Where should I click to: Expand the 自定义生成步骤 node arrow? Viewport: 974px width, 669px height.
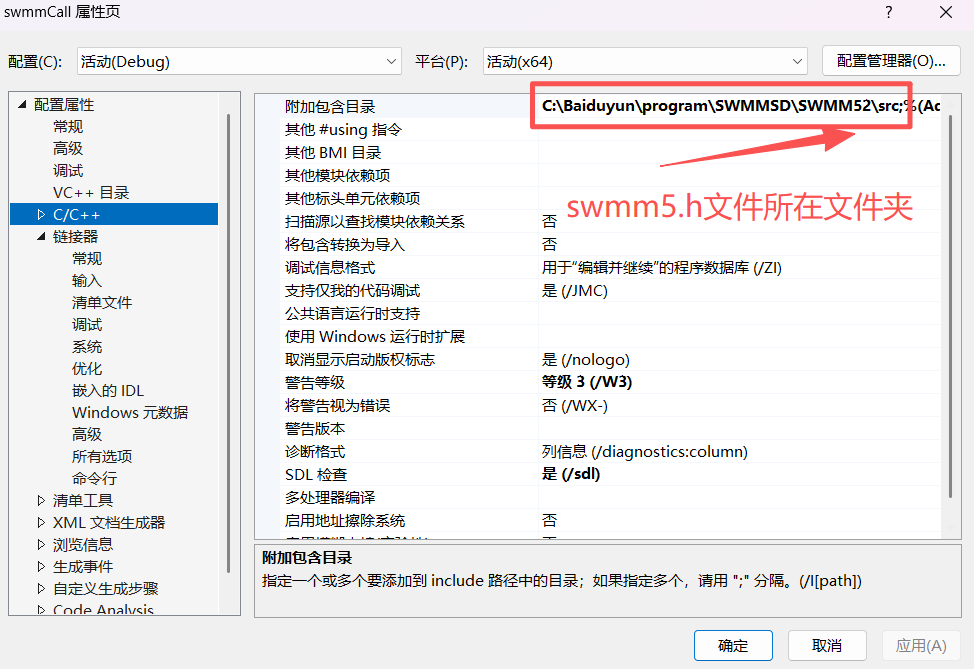[41, 588]
